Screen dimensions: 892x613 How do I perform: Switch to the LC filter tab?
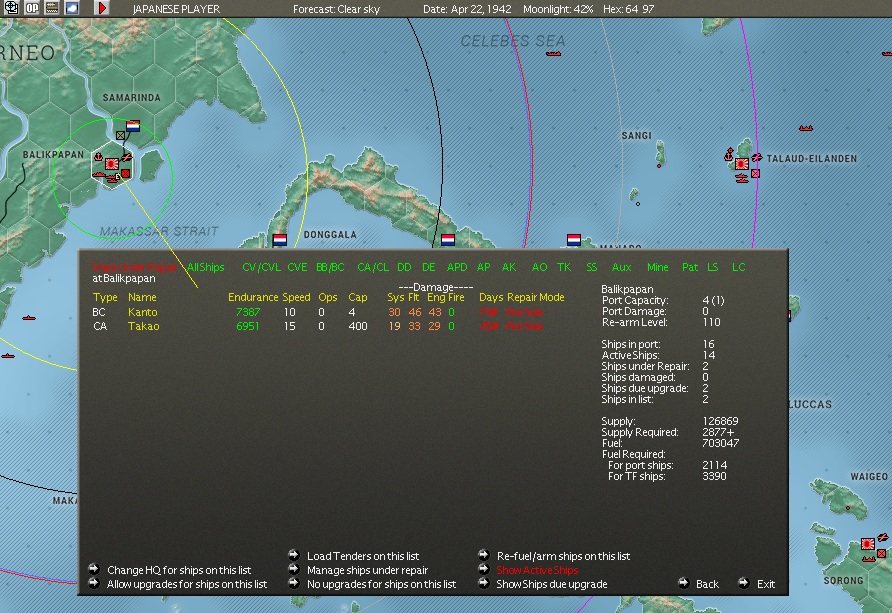point(738,267)
